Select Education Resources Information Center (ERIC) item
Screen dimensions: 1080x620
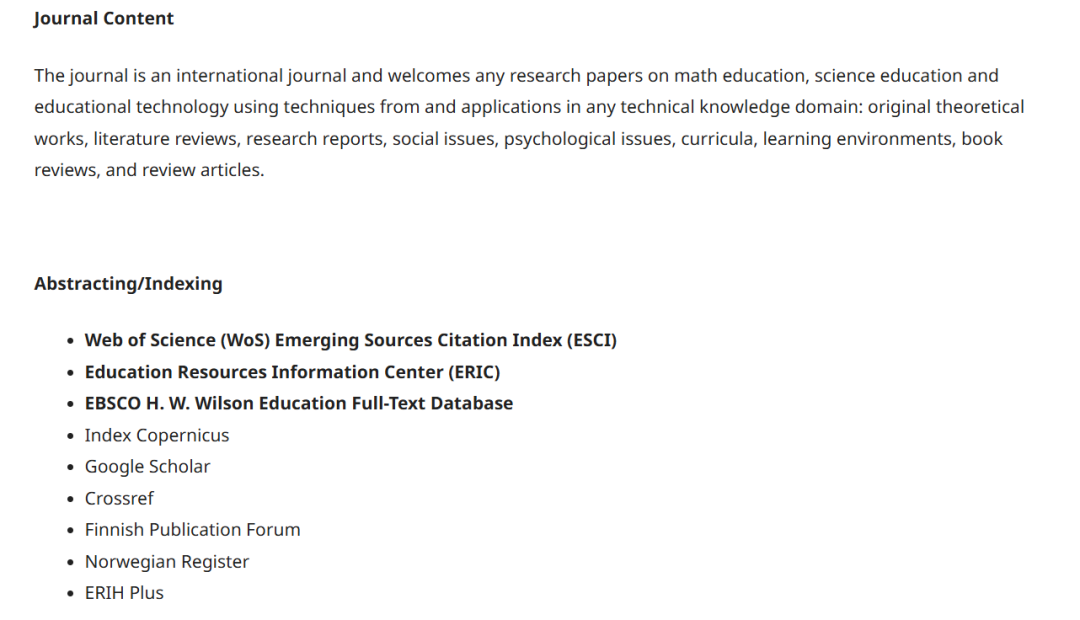tap(292, 372)
